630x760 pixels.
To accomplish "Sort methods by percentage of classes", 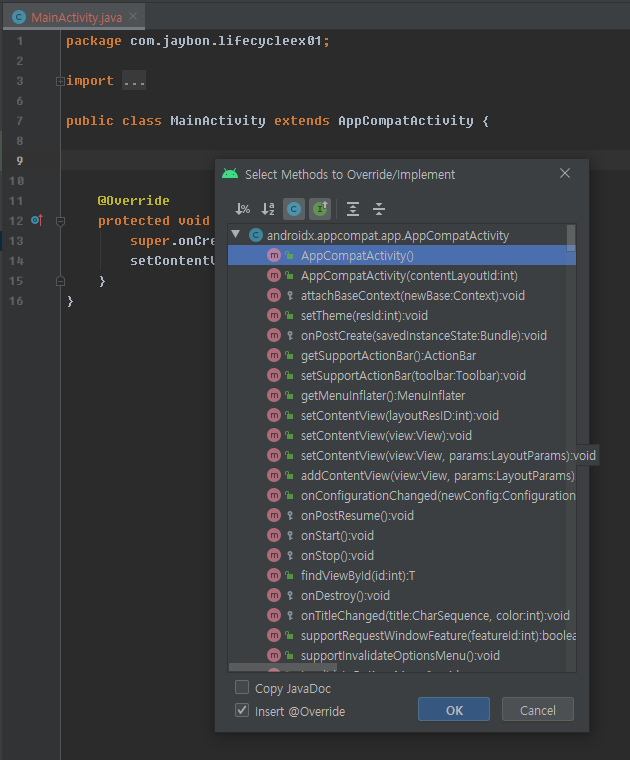I will [242, 209].
